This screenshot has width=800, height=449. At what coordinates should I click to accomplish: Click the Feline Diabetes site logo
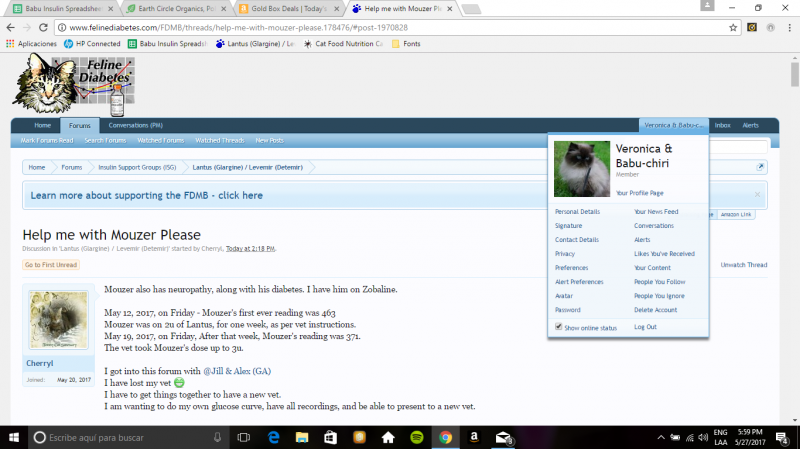point(73,84)
